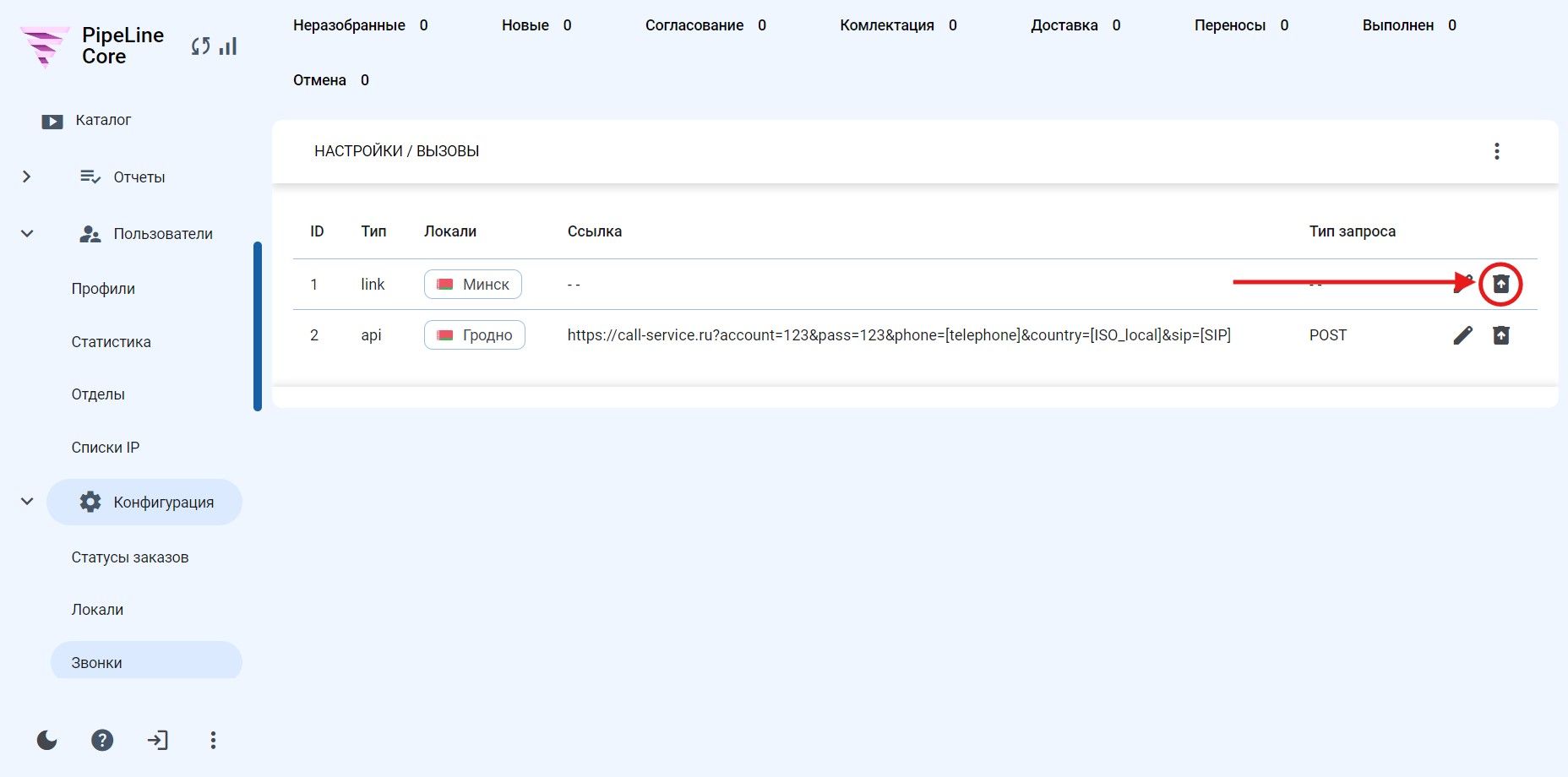This screenshot has width=1568, height=777.
Task: Select the Комлектация status tab
Action: click(898, 25)
